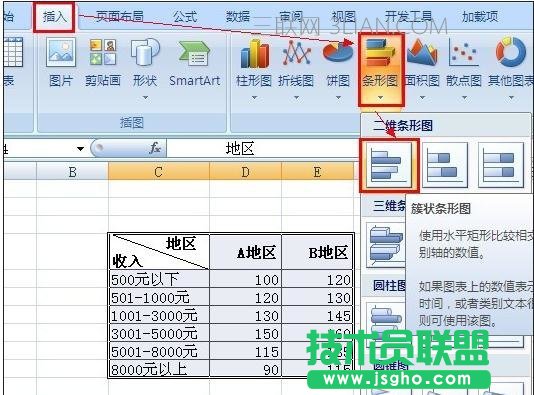Click the 散点图 scatter chart icon
This screenshot has width=534, height=395.
464,52
